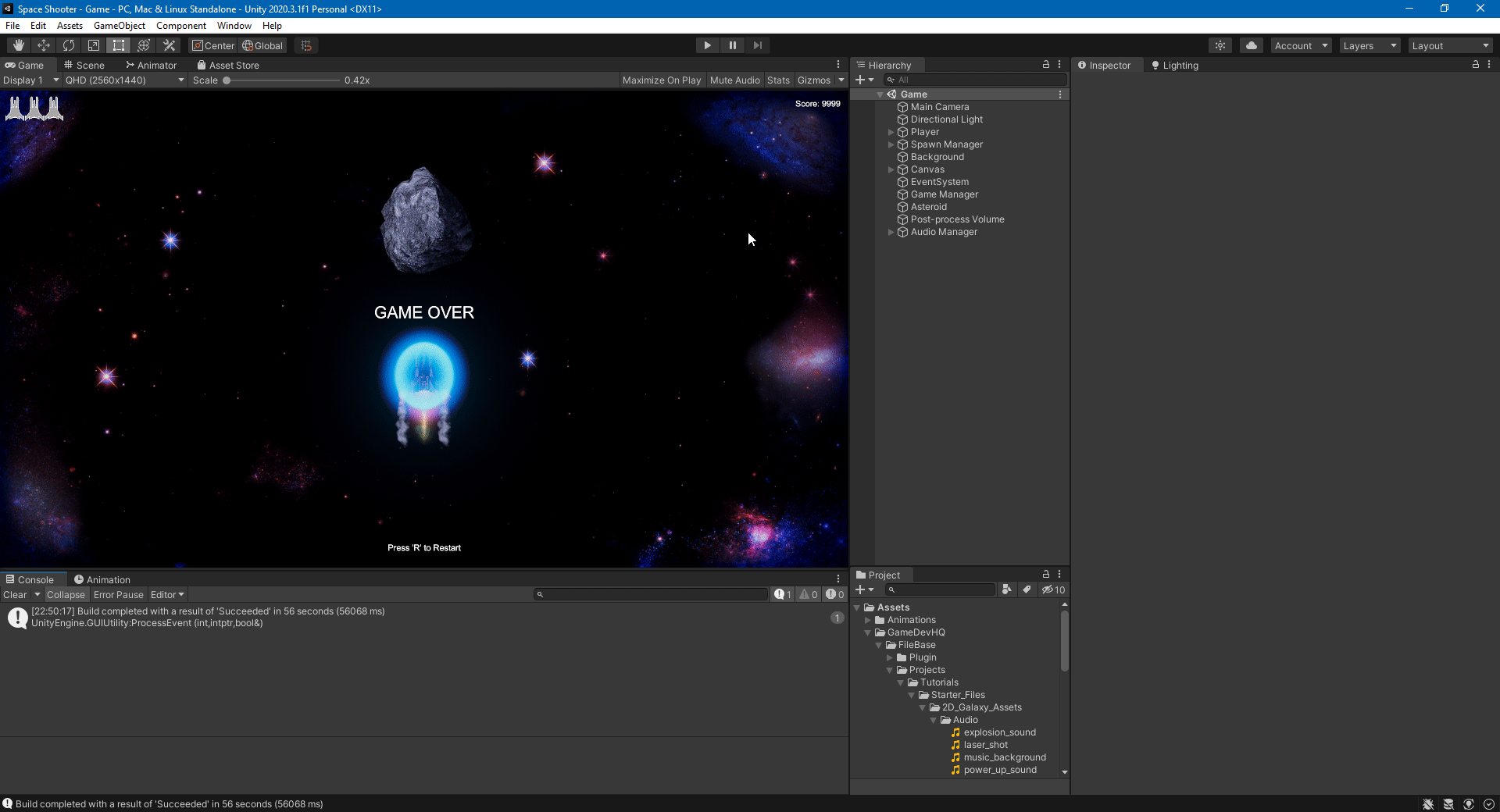Search Project by asset type
The width and height of the screenshot is (1500, 812).
[1007, 589]
